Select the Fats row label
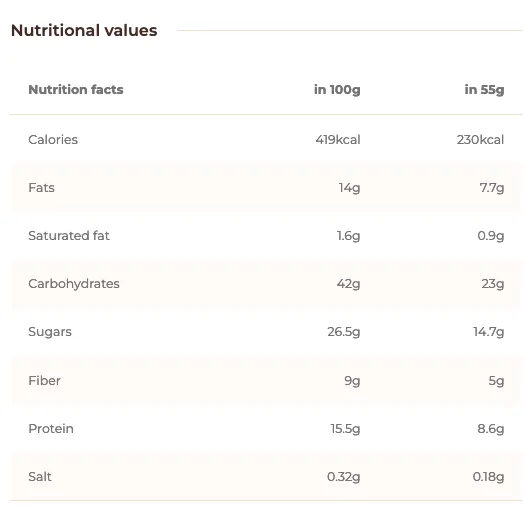Image resolution: width=524 pixels, height=524 pixels. coord(41,188)
